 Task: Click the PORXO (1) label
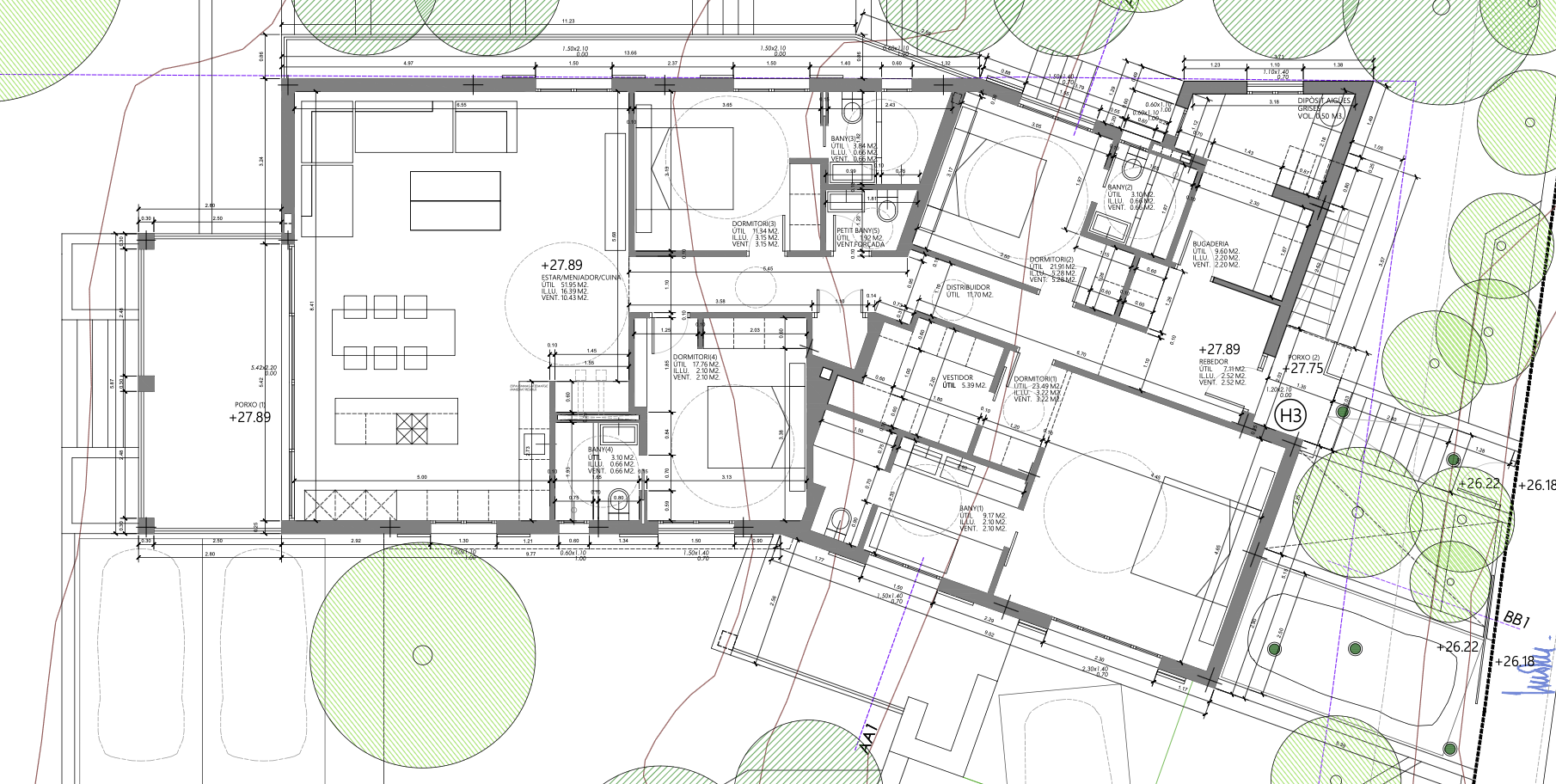pyautogui.click(x=250, y=405)
